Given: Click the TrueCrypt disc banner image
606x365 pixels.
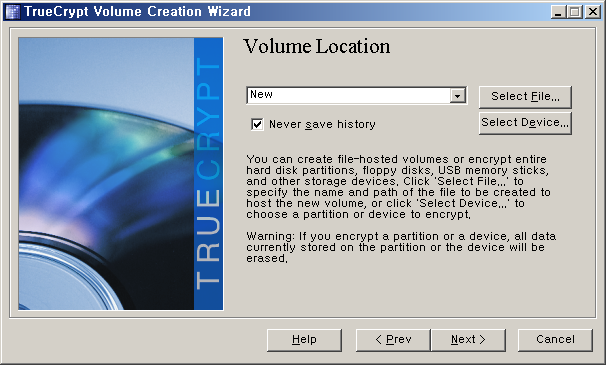Looking at the screenshot, I should click(121, 174).
